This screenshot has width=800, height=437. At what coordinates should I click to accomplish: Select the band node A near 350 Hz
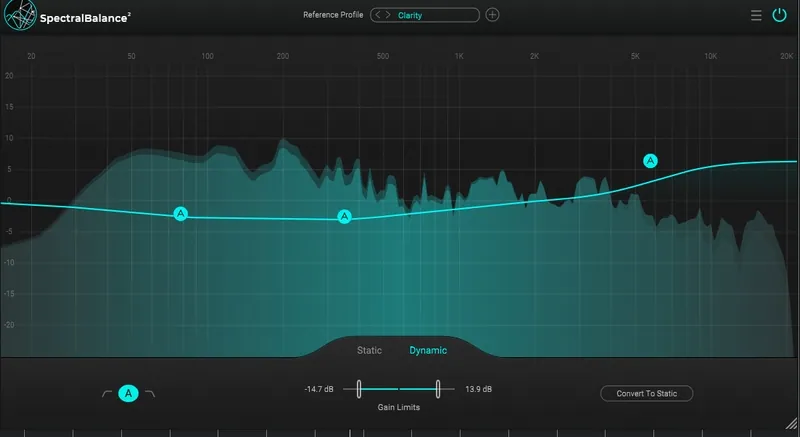coord(345,216)
